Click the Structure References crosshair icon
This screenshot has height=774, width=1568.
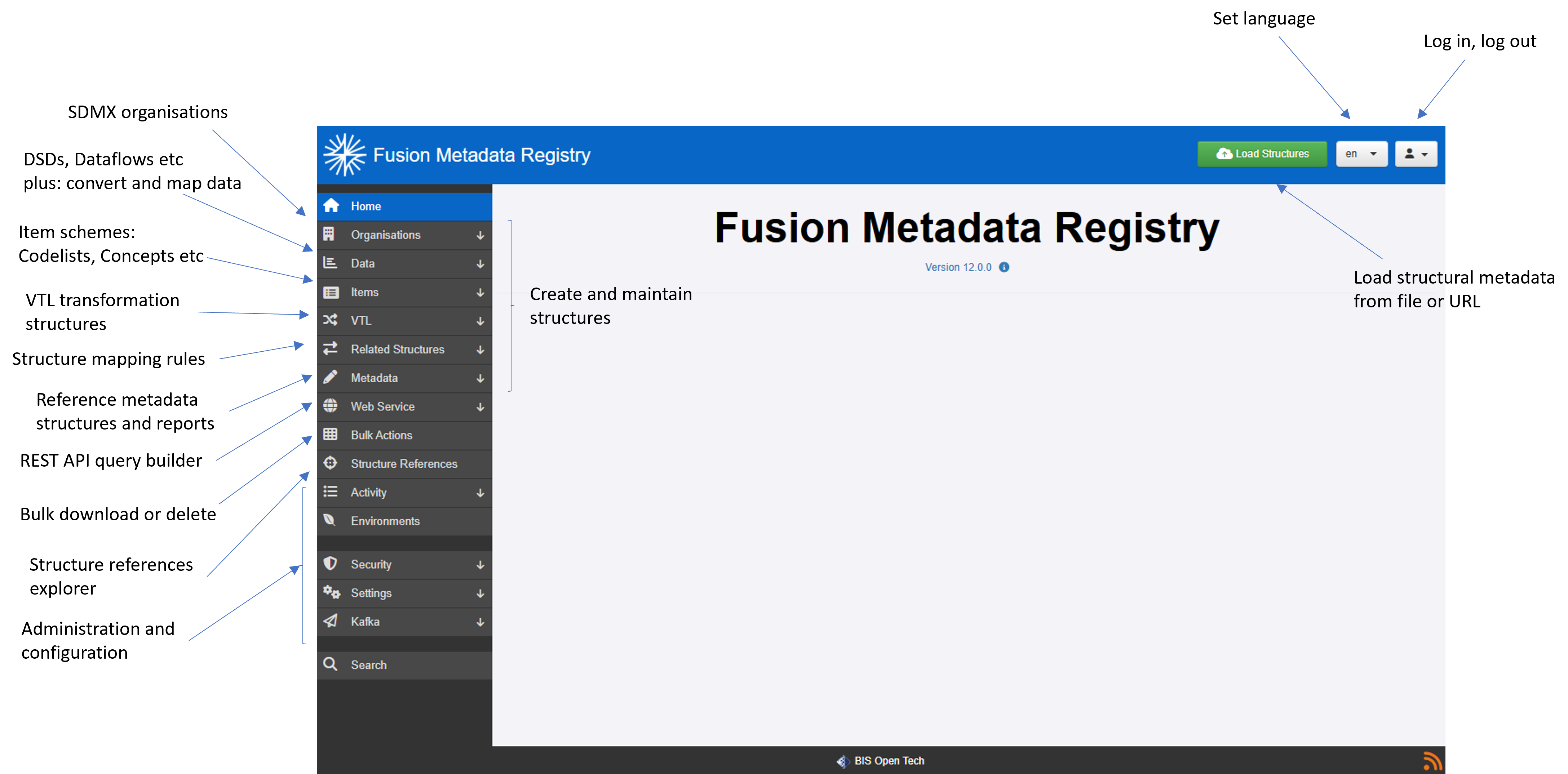(x=331, y=463)
